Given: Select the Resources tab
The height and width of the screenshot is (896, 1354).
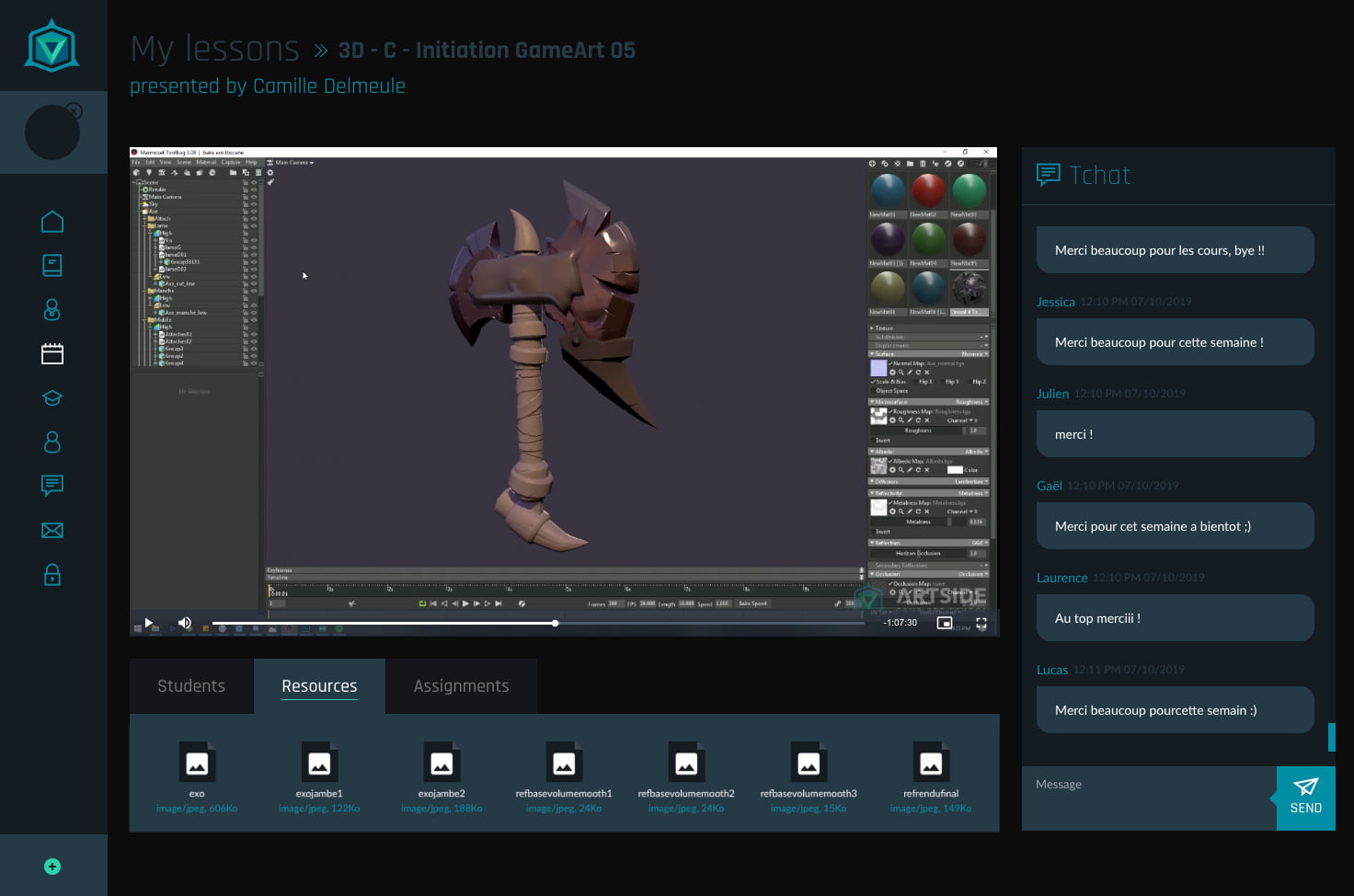Looking at the screenshot, I should 319,686.
